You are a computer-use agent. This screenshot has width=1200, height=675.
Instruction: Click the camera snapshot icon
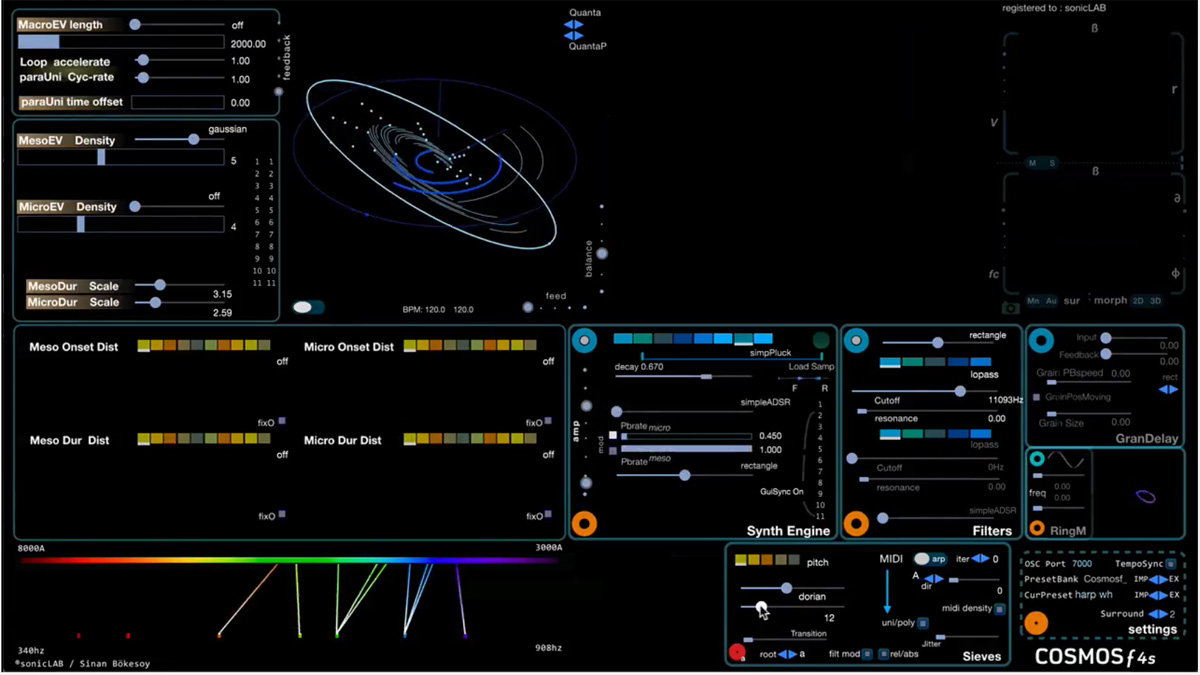tap(1010, 308)
